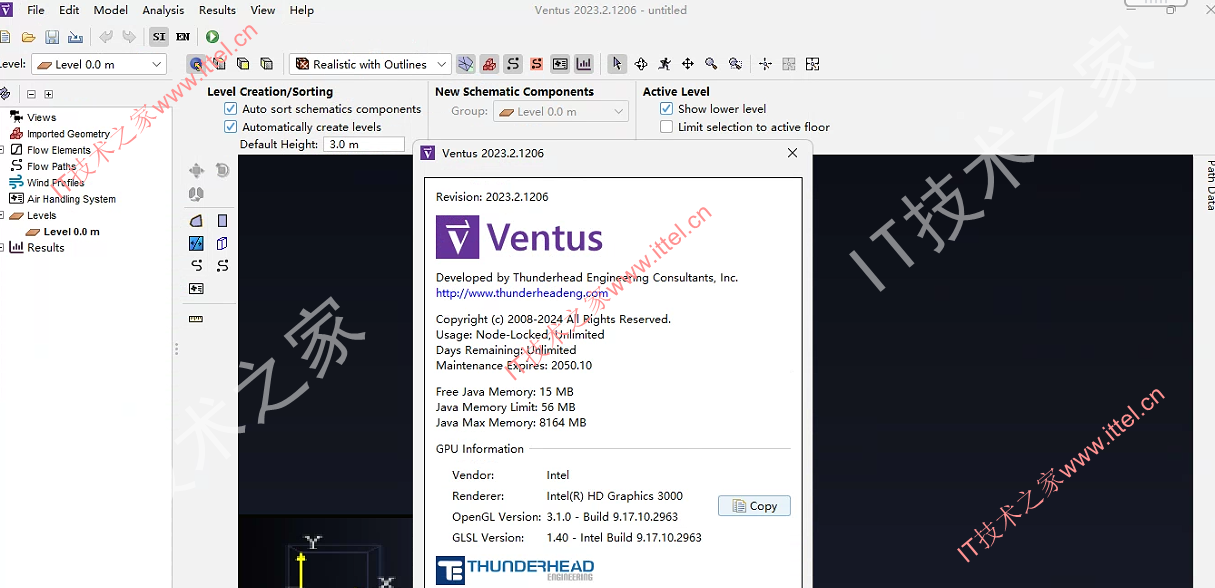The height and width of the screenshot is (588, 1215).
Task: Click 'Maintenance Expires: 2050.10' text
Action: tap(514, 365)
